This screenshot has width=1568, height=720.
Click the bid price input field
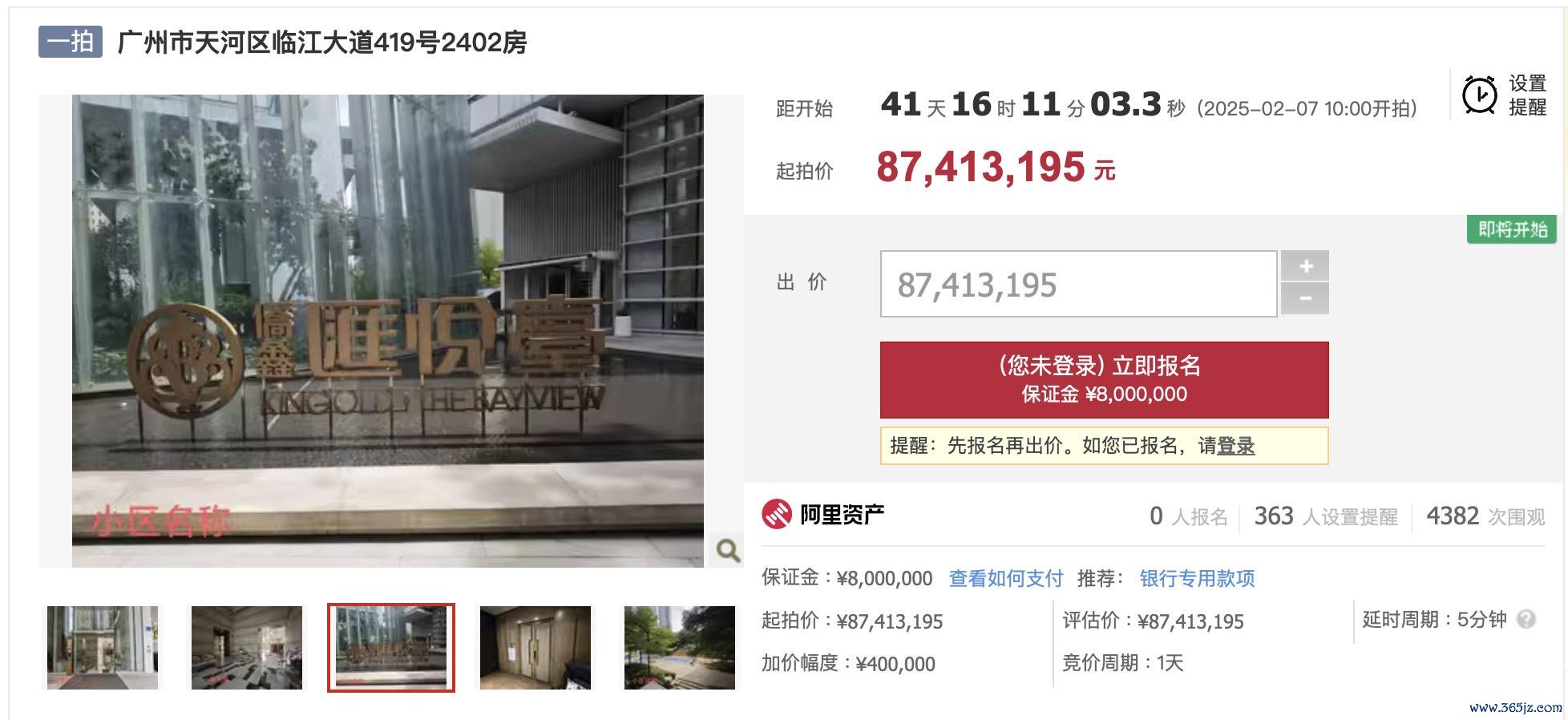1078,284
